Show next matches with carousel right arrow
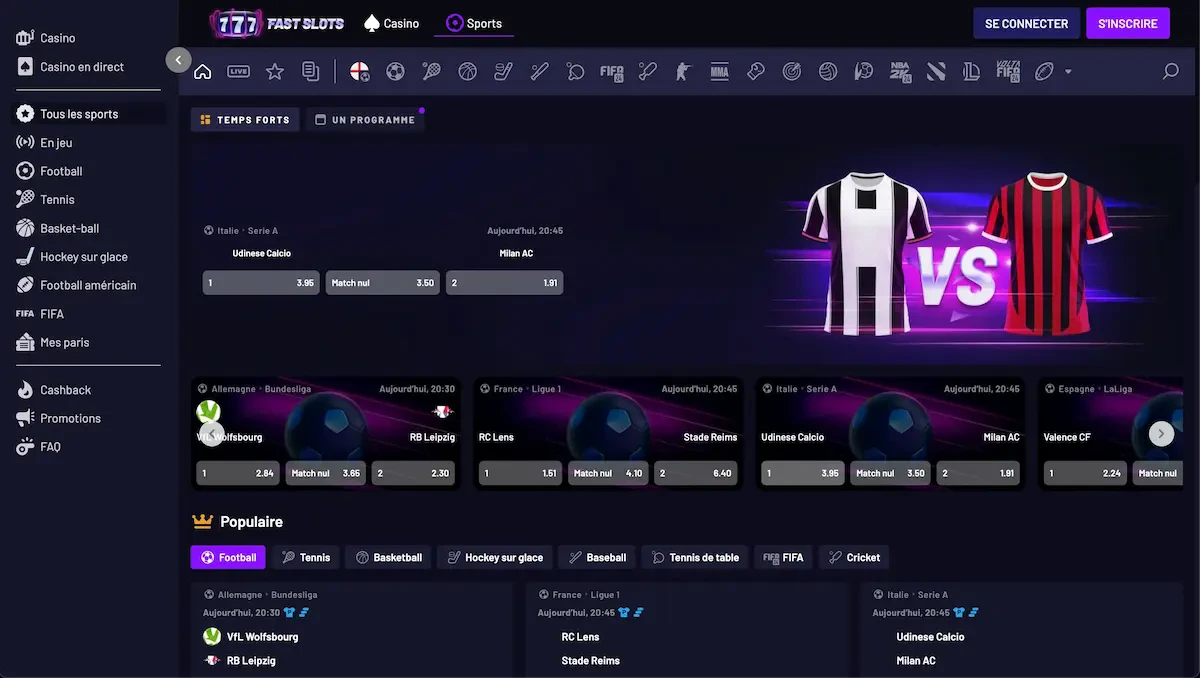 (x=1161, y=433)
